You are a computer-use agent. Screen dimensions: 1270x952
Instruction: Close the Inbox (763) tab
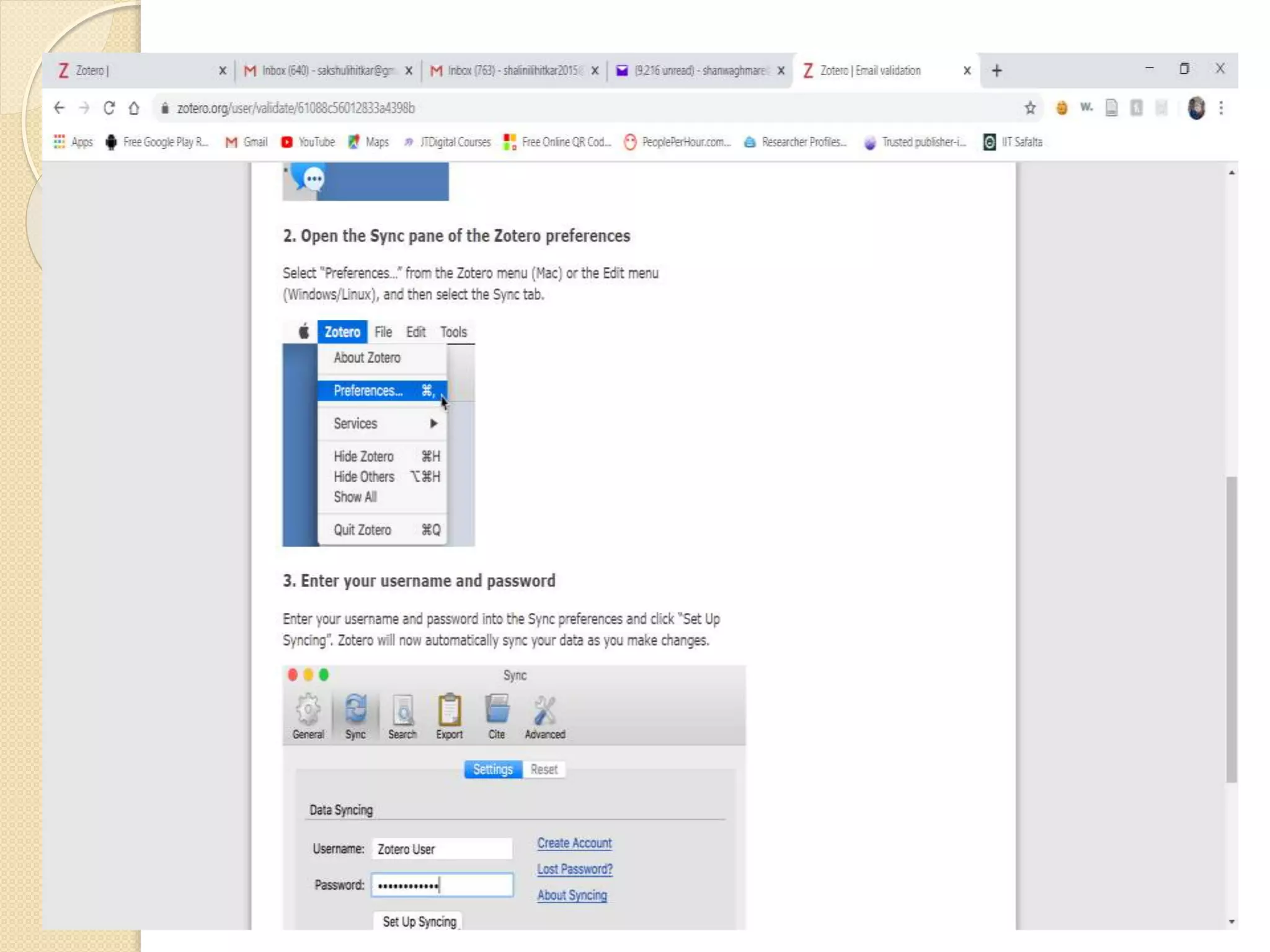(x=595, y=71)
